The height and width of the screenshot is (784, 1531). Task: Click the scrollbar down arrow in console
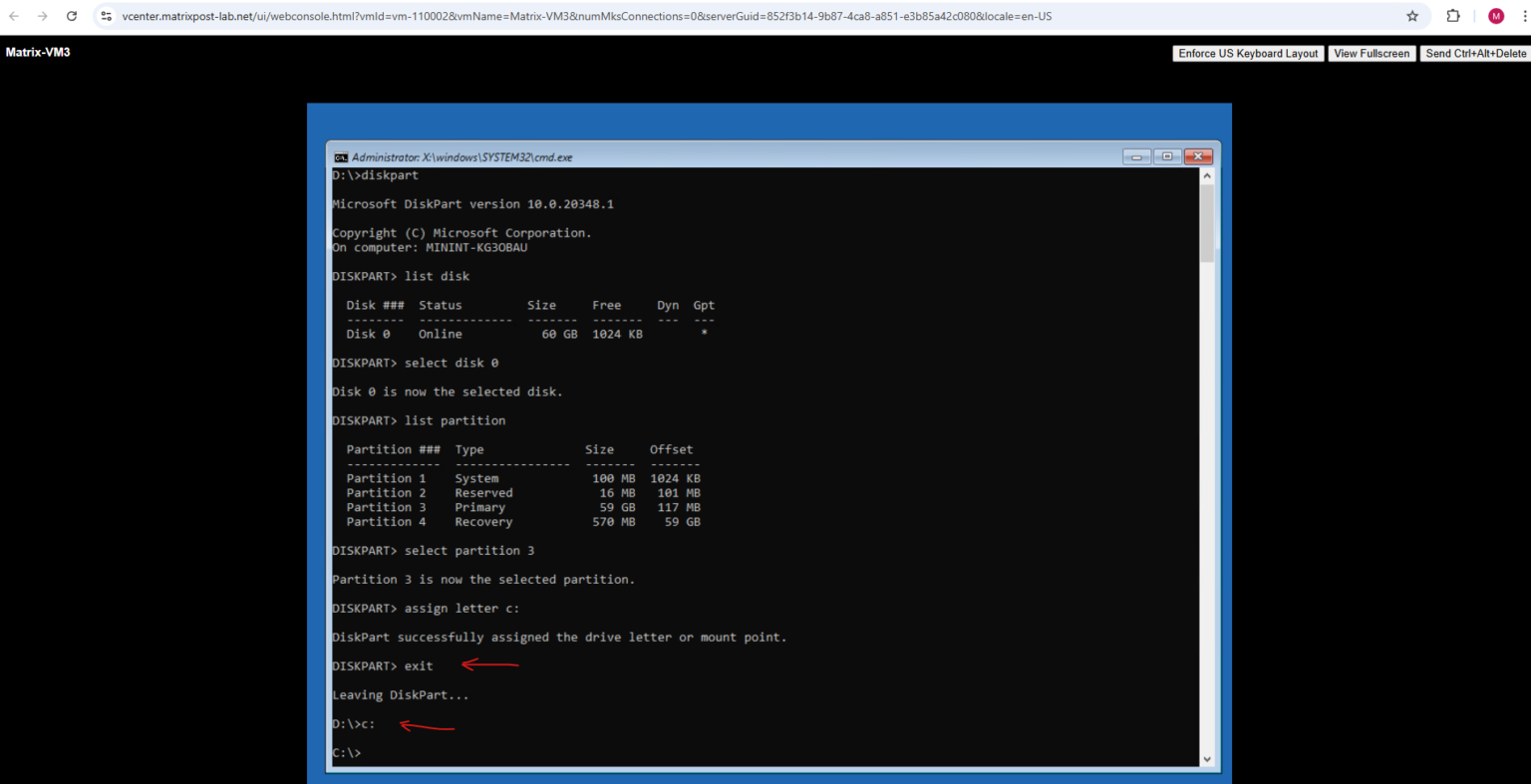point(1207,759)
